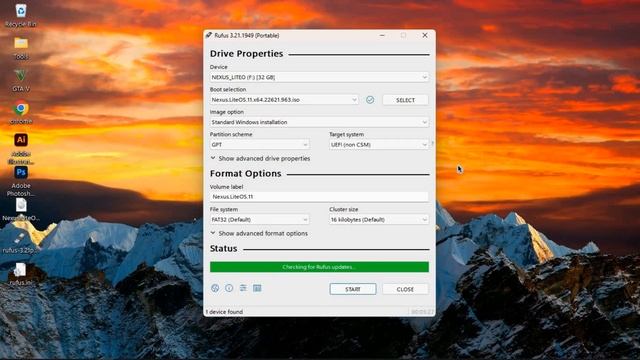Click the SELECT button to choose an ISO
This screenshot has height=360, width=640.
click(x=405, y=100)
